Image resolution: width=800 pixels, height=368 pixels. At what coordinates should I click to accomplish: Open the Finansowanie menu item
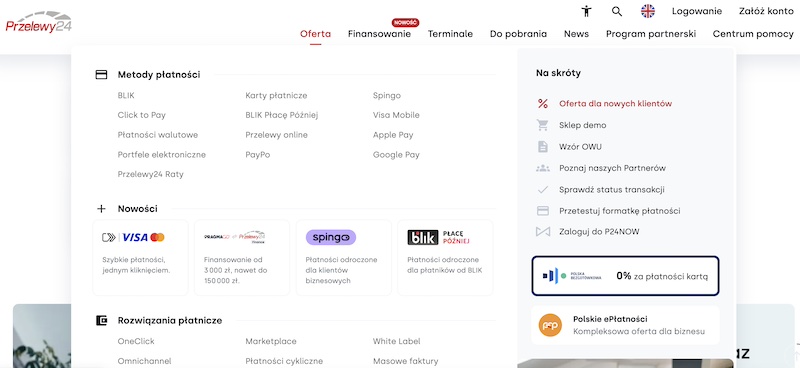[379, 34]
